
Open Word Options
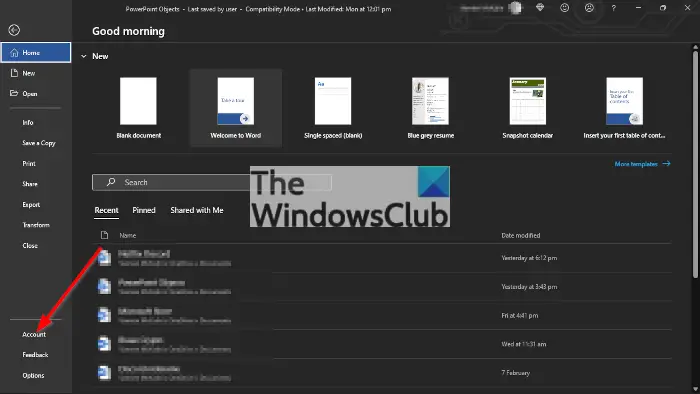click(33, 375)
